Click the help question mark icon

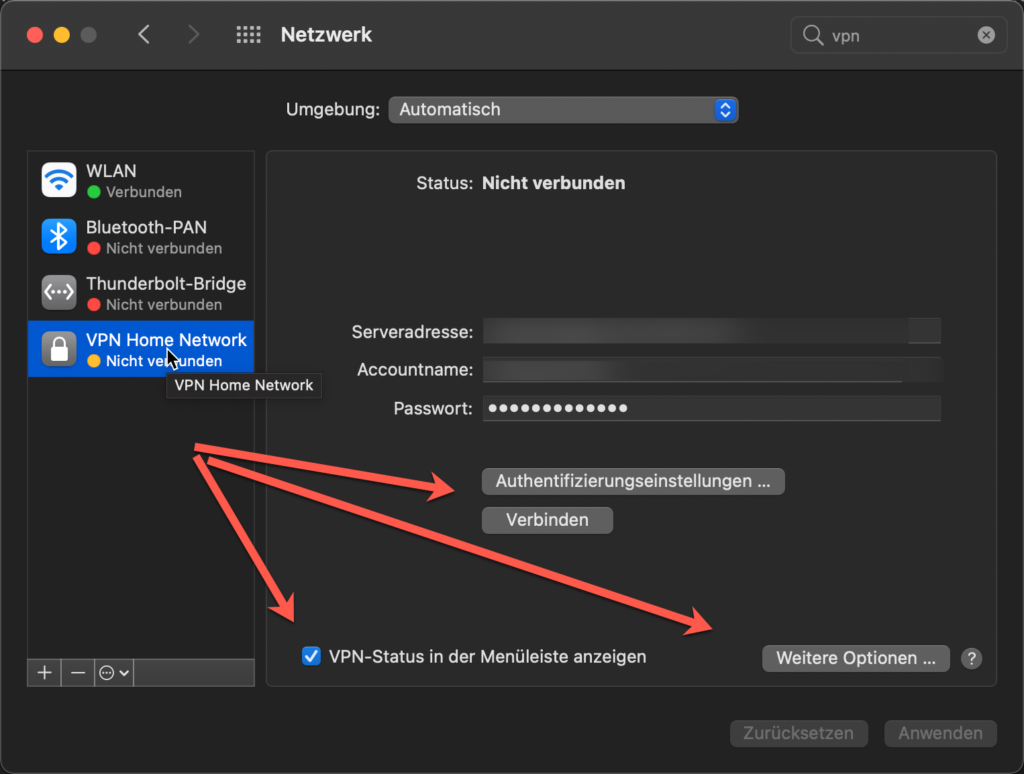970,658
